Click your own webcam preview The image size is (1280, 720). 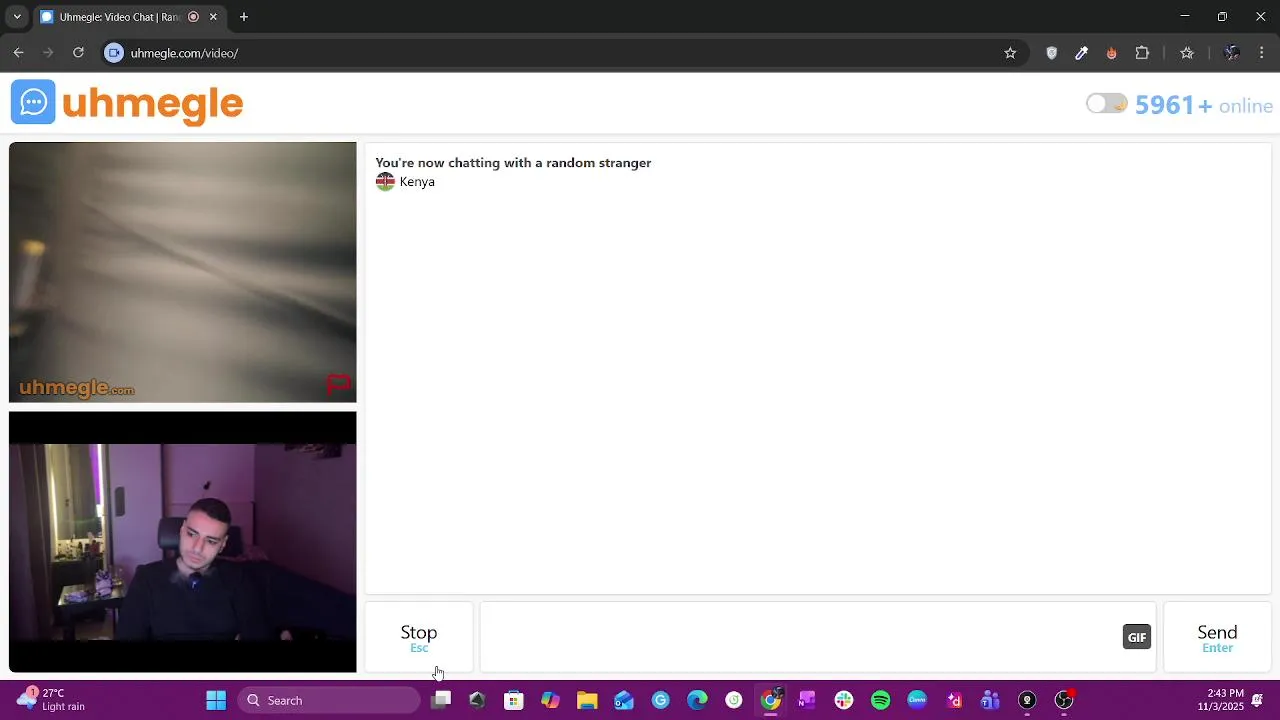click(x=183, y=542)
